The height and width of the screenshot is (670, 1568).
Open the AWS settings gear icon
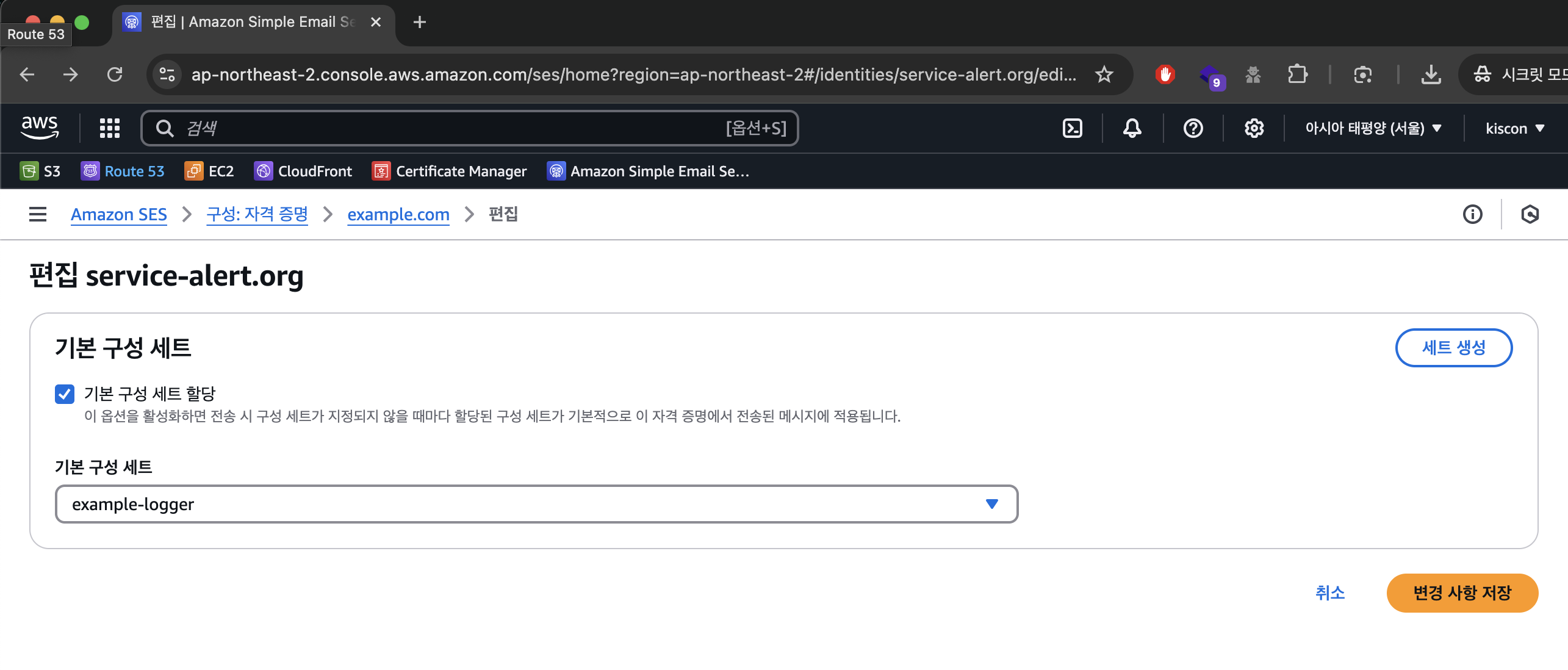point(1254,128)
